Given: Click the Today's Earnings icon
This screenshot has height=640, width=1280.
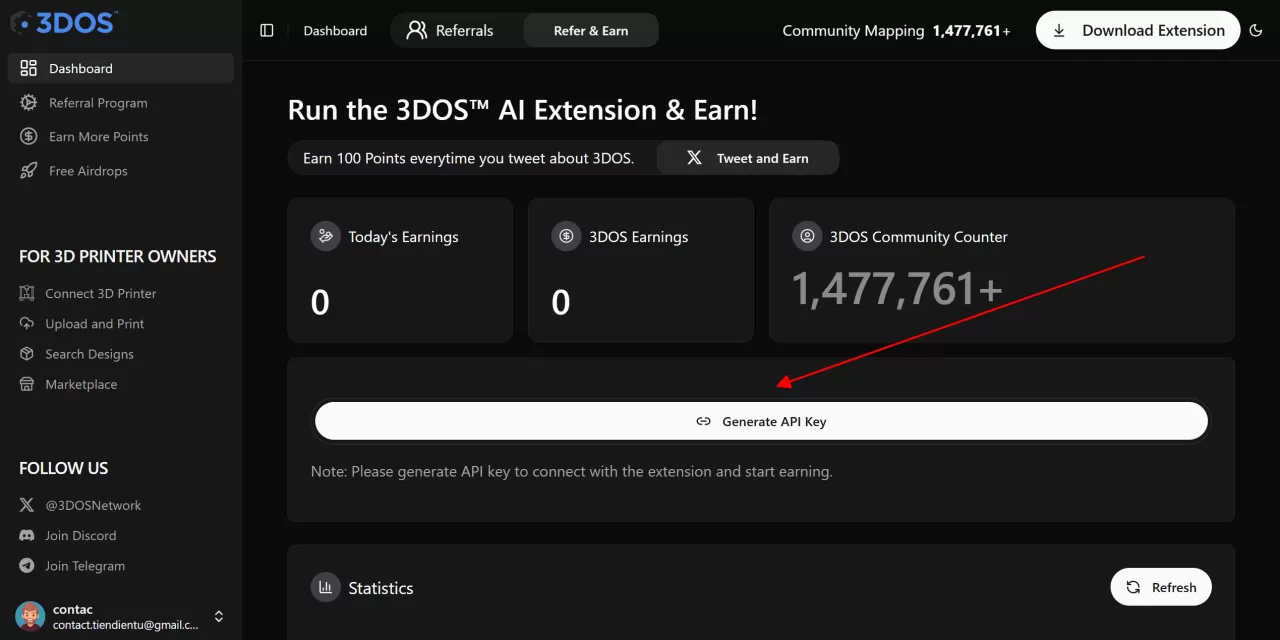Looking at the screenshot, I should [x=325, y=236].
